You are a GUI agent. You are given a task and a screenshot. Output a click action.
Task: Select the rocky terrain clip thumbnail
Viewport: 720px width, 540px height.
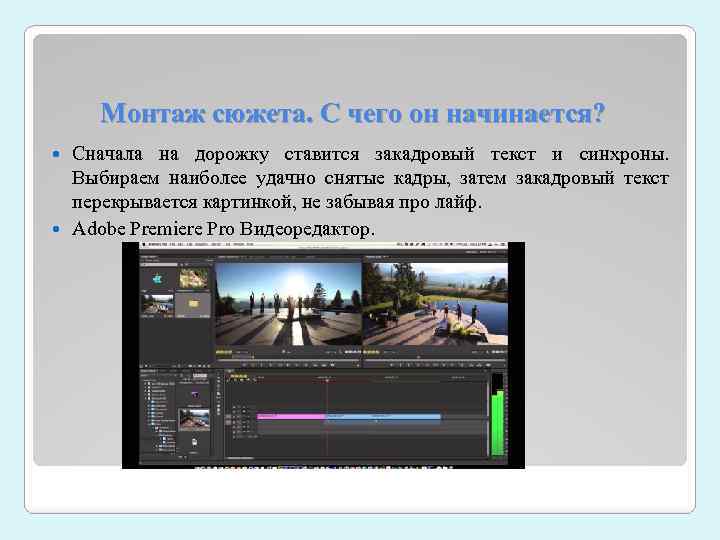(193, 279)
